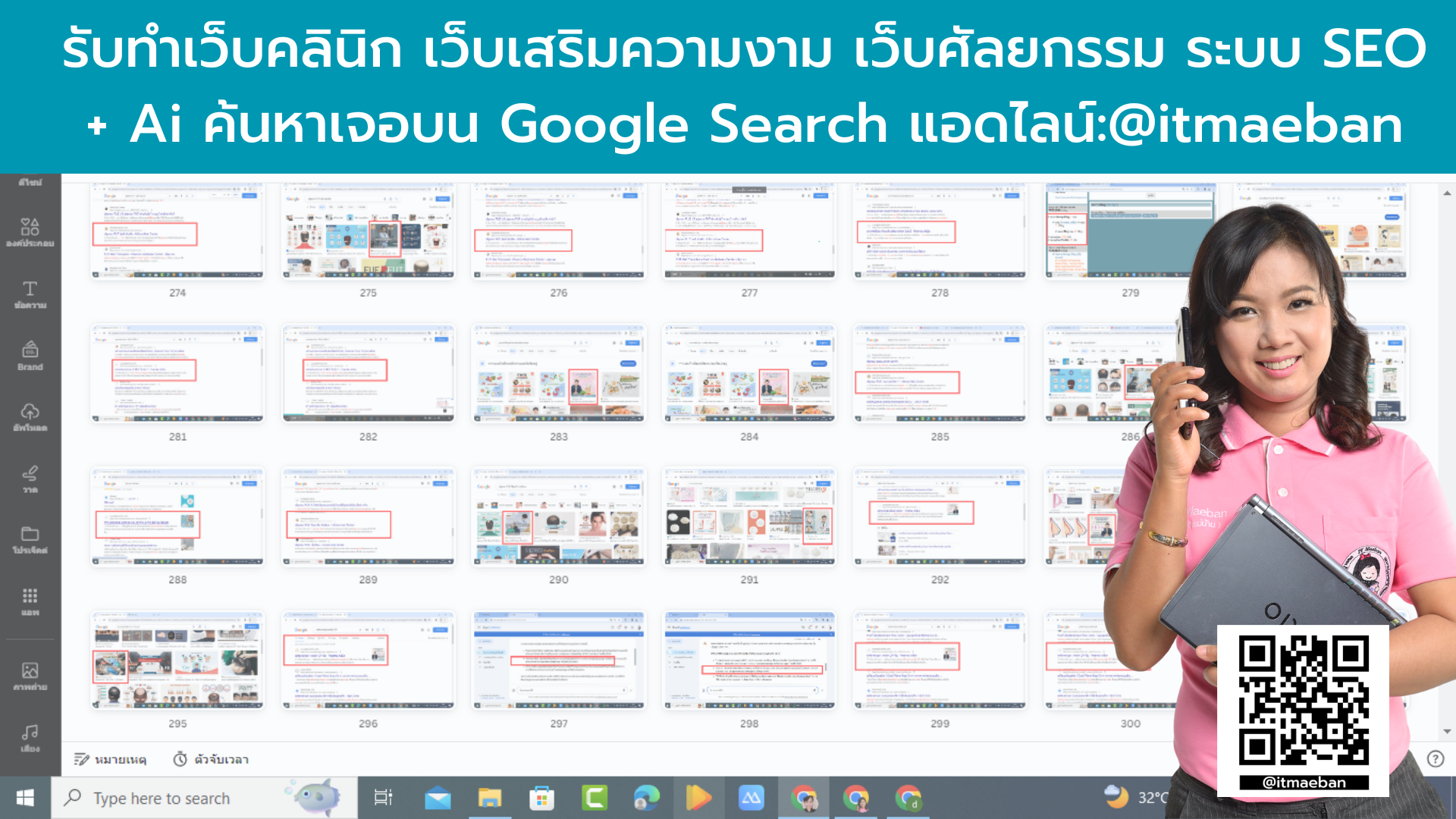1456x819 pixels.
Task: Open the green Camtasia taskbar icon
Action: pyautogui.click(x=595, y=798)
